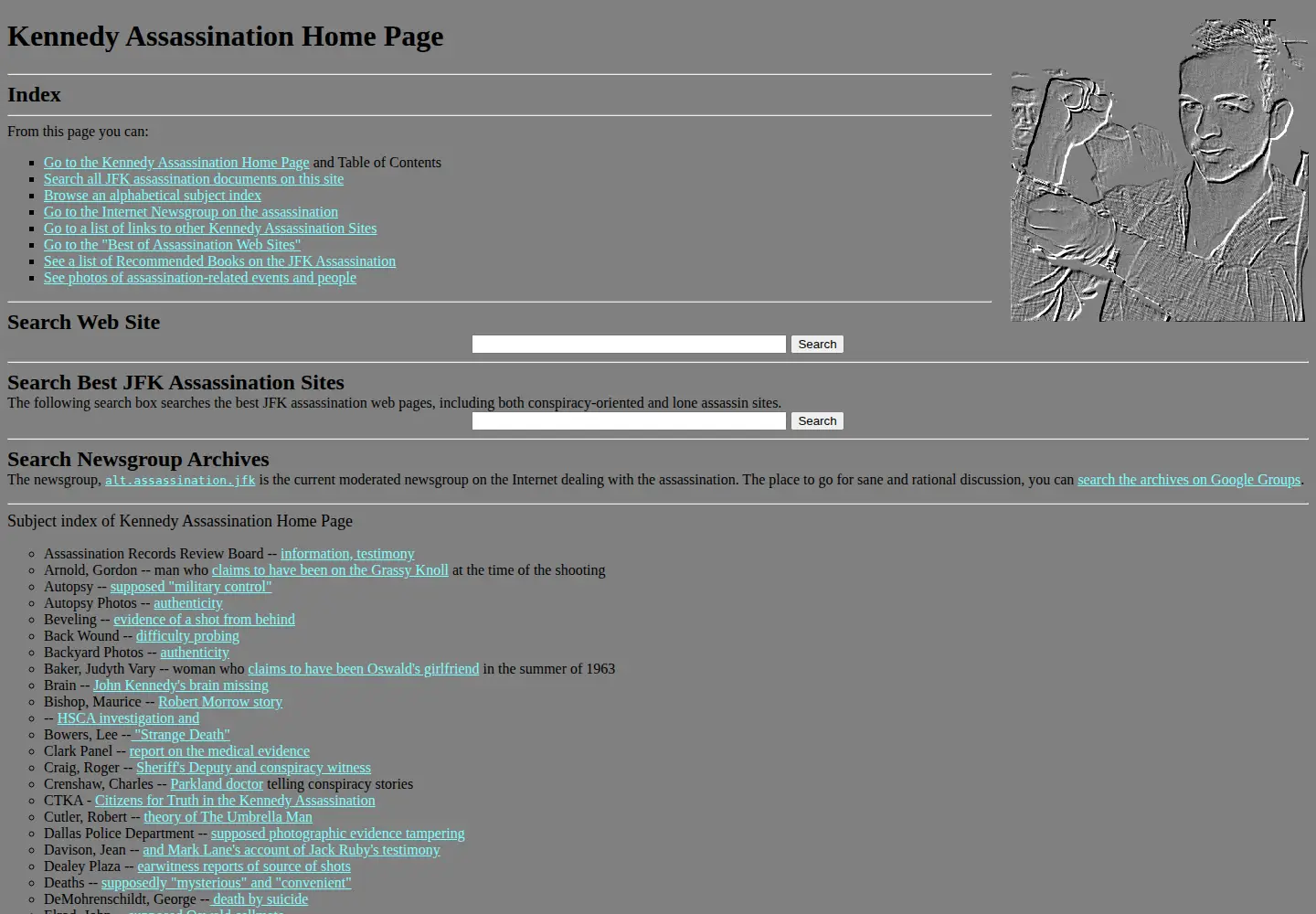Open 'difficulty probing' Back Wound link
The height and width of the screenshot is (914, 1316).
pyautogui.click(x=187, y=636)
